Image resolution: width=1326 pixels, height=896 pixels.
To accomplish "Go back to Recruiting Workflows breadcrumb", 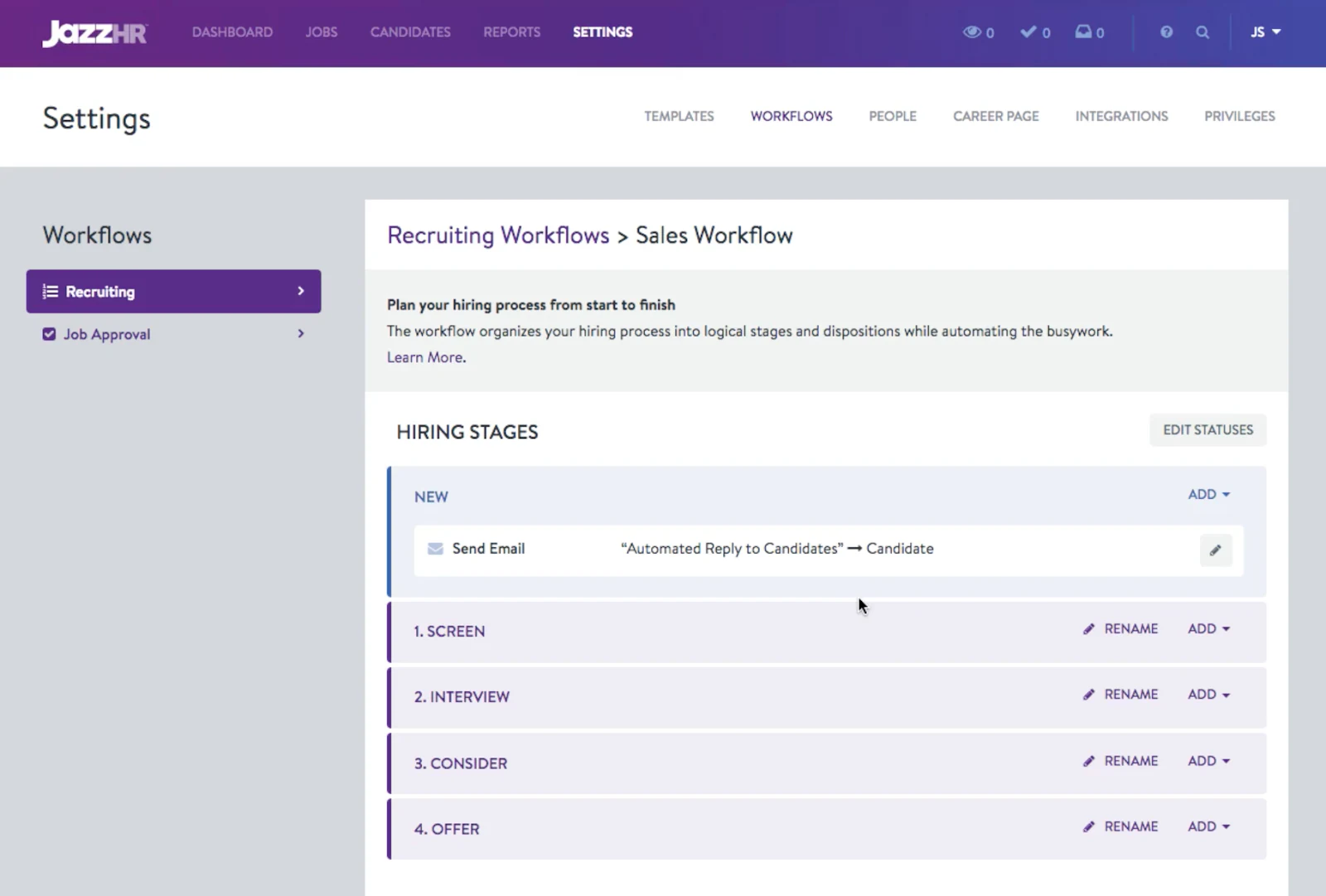I will (x=498, y=235).
